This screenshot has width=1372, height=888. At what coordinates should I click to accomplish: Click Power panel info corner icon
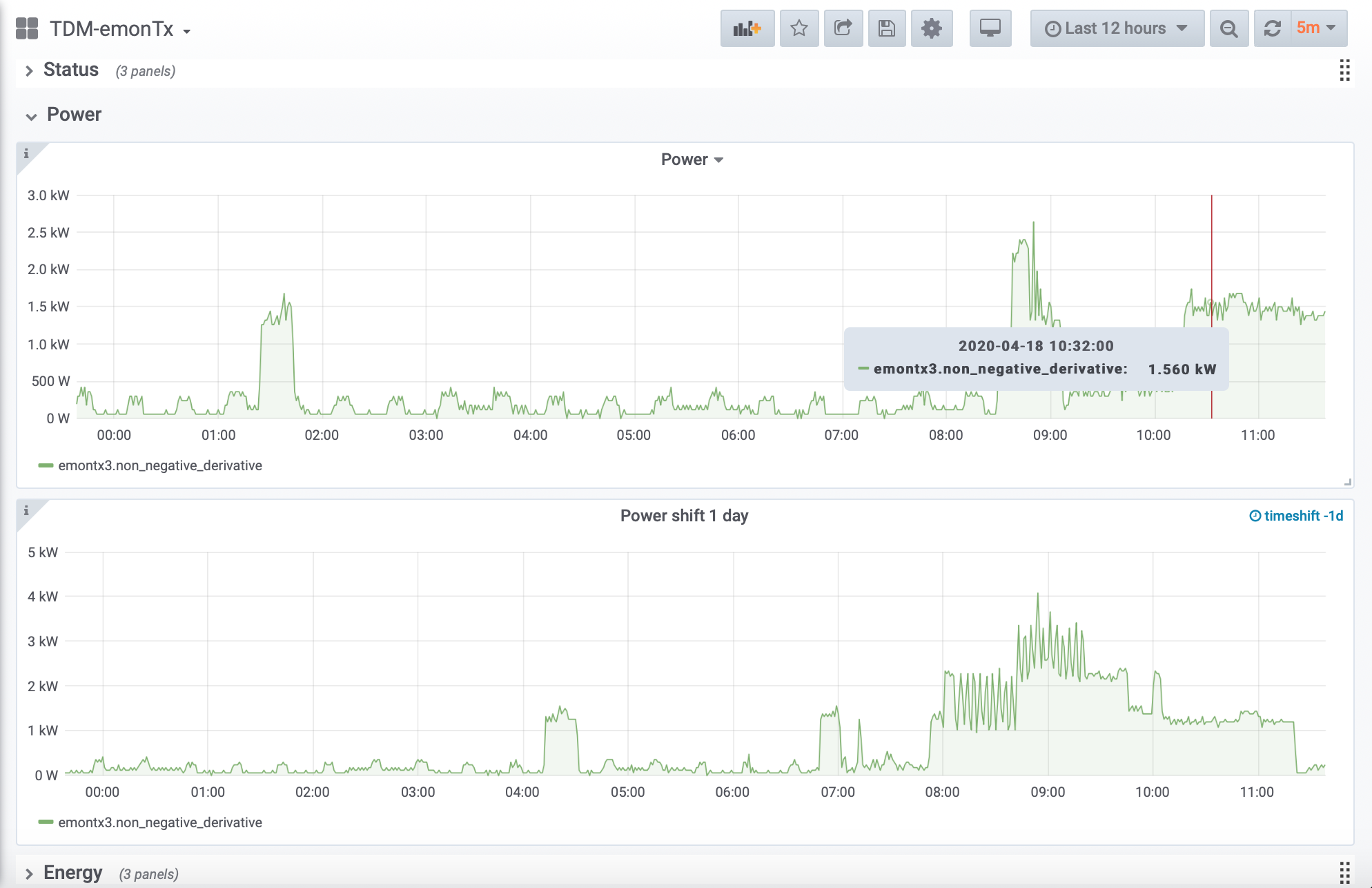pos(26,153)
